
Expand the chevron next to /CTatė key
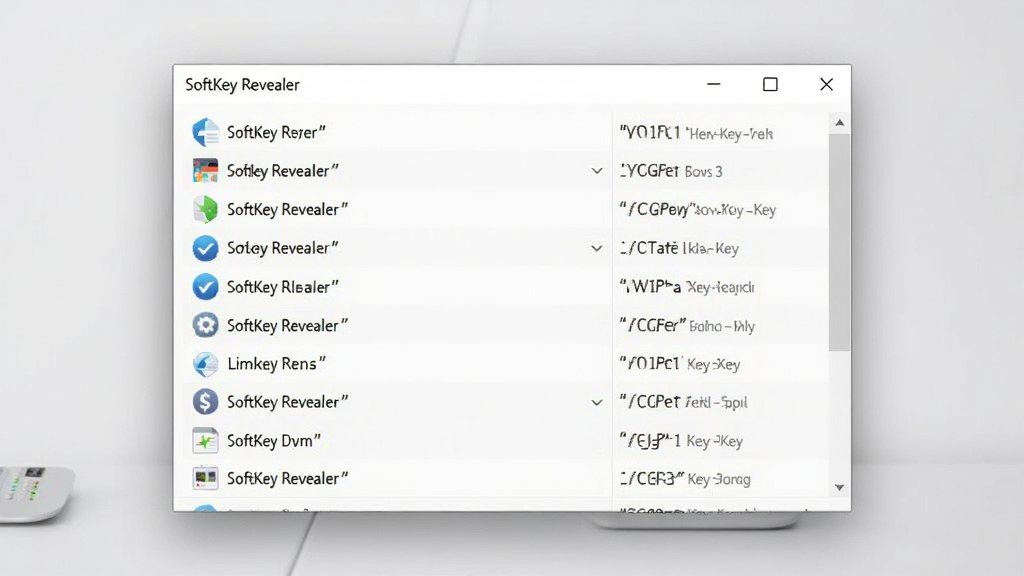tap(596, 248)
